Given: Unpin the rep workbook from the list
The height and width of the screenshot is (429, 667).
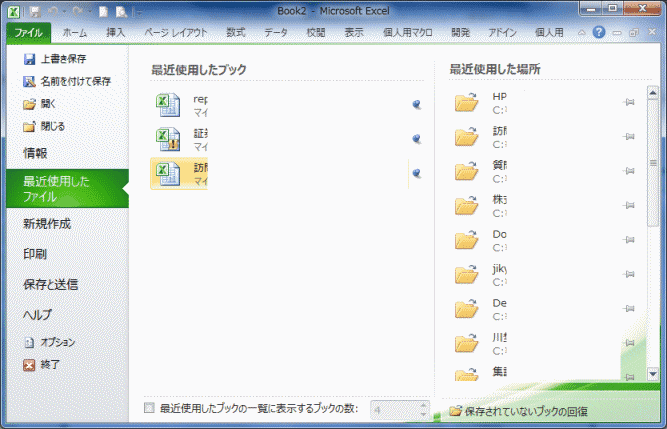Looking at the screenshot, I should (417, 104).
